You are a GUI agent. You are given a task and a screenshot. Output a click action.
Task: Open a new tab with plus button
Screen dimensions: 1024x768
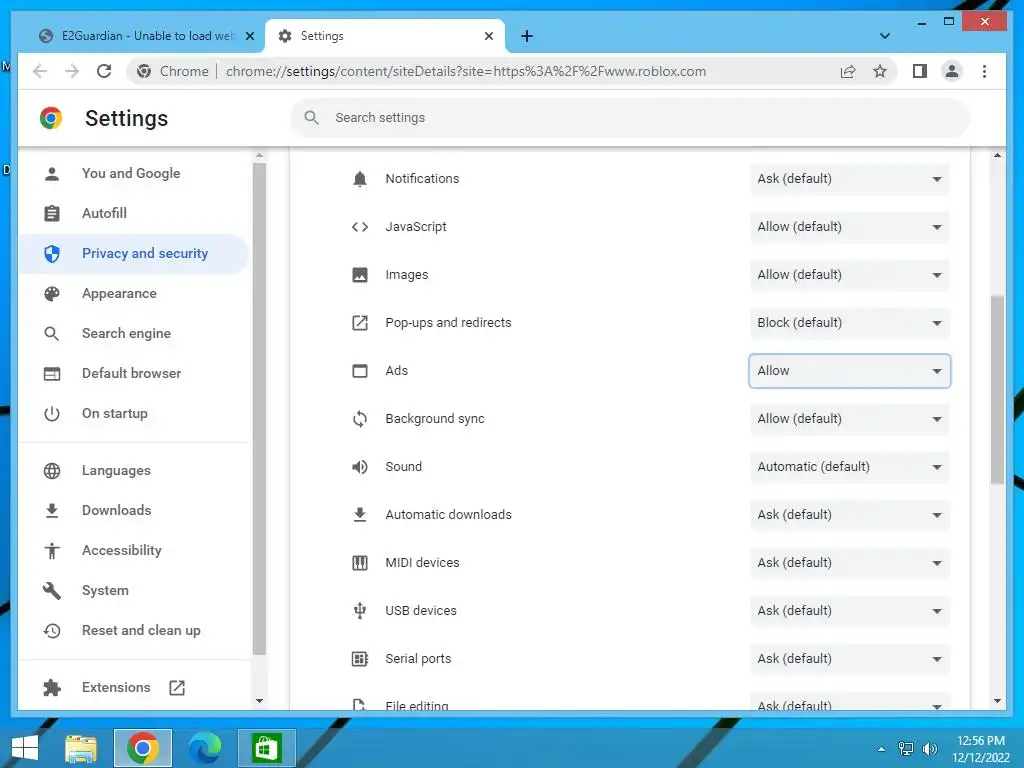(x=527, y=36)
